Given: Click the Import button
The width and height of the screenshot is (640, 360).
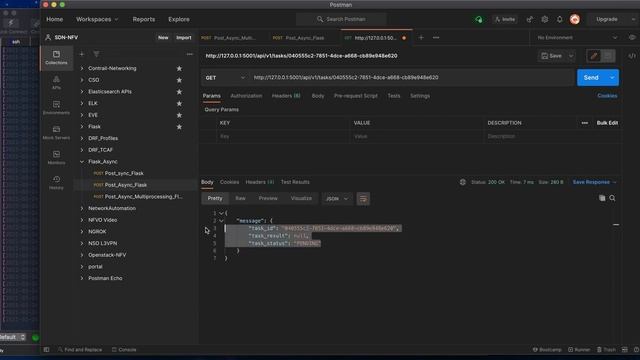Looking at the screenshot, I should 184,38.
